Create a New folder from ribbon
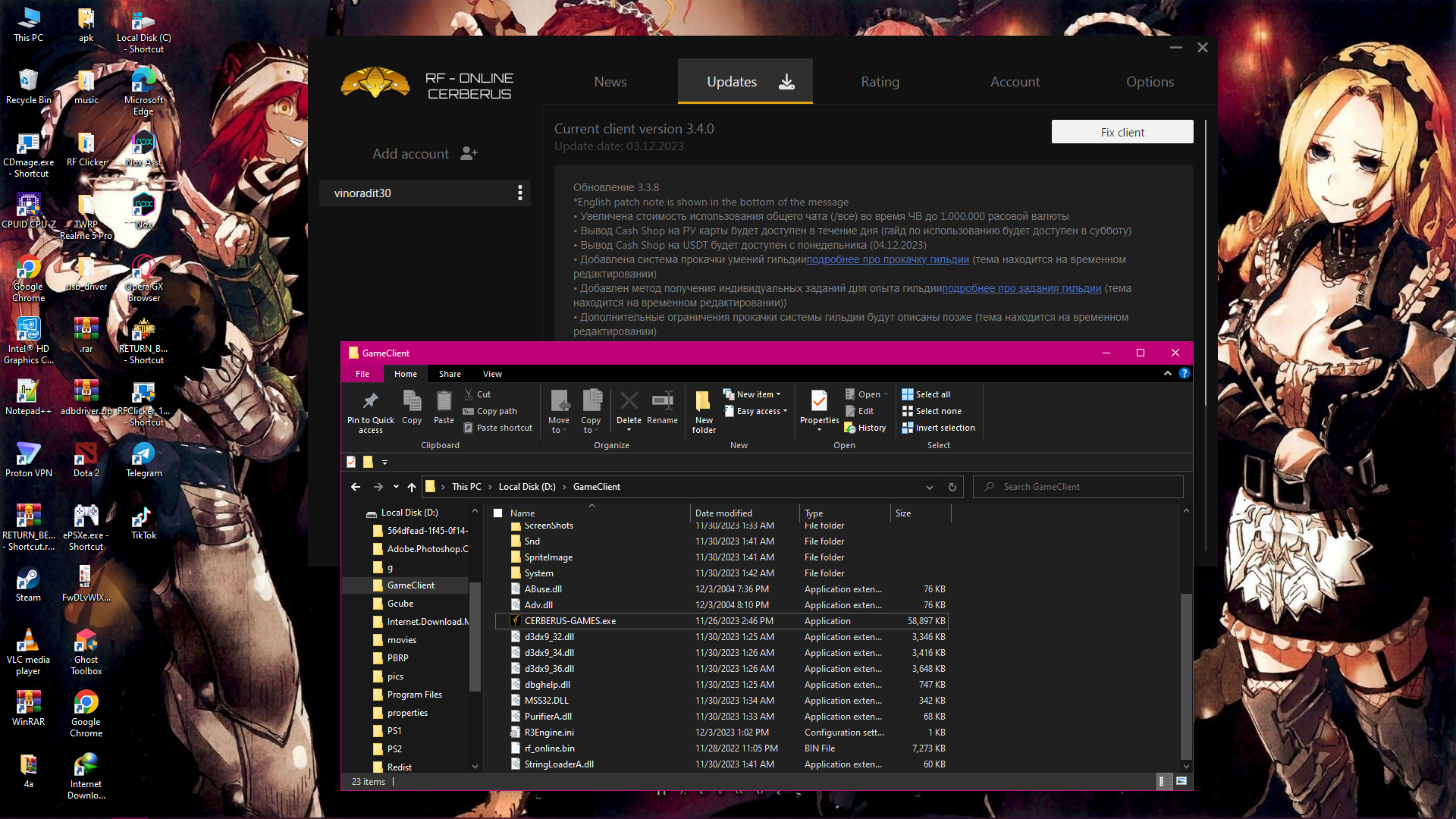 [x=704, y=412]
